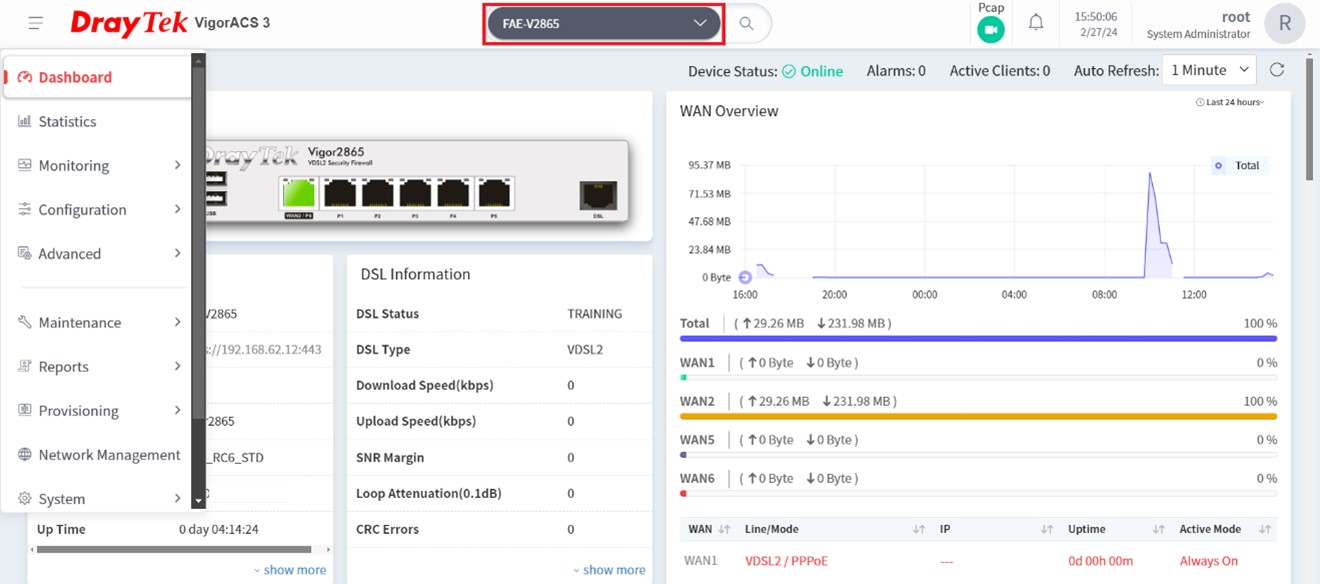The height and width of the screenshot is (584, 1320).
Task: Expand the Advanced submenu chevron
Action: pyautogui.click(x=177, y=253)
